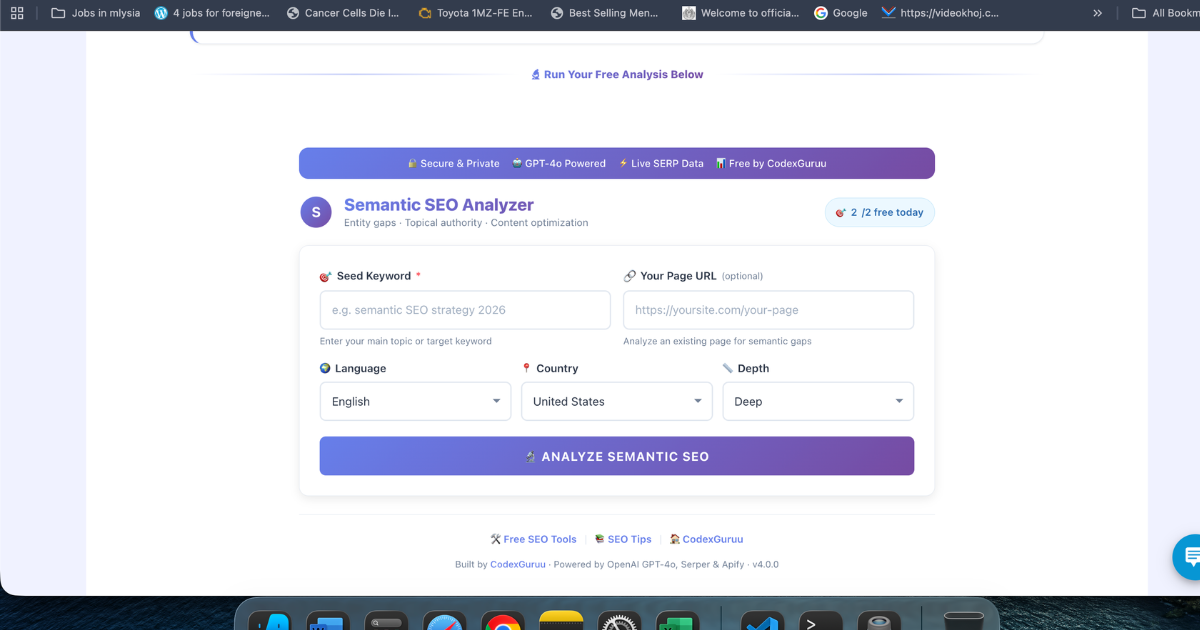Image resolution: width=1200 pixels, height=630 pixels.
Task: Click the '2 /2 free today' usage badge
Action: click(880, 212)
